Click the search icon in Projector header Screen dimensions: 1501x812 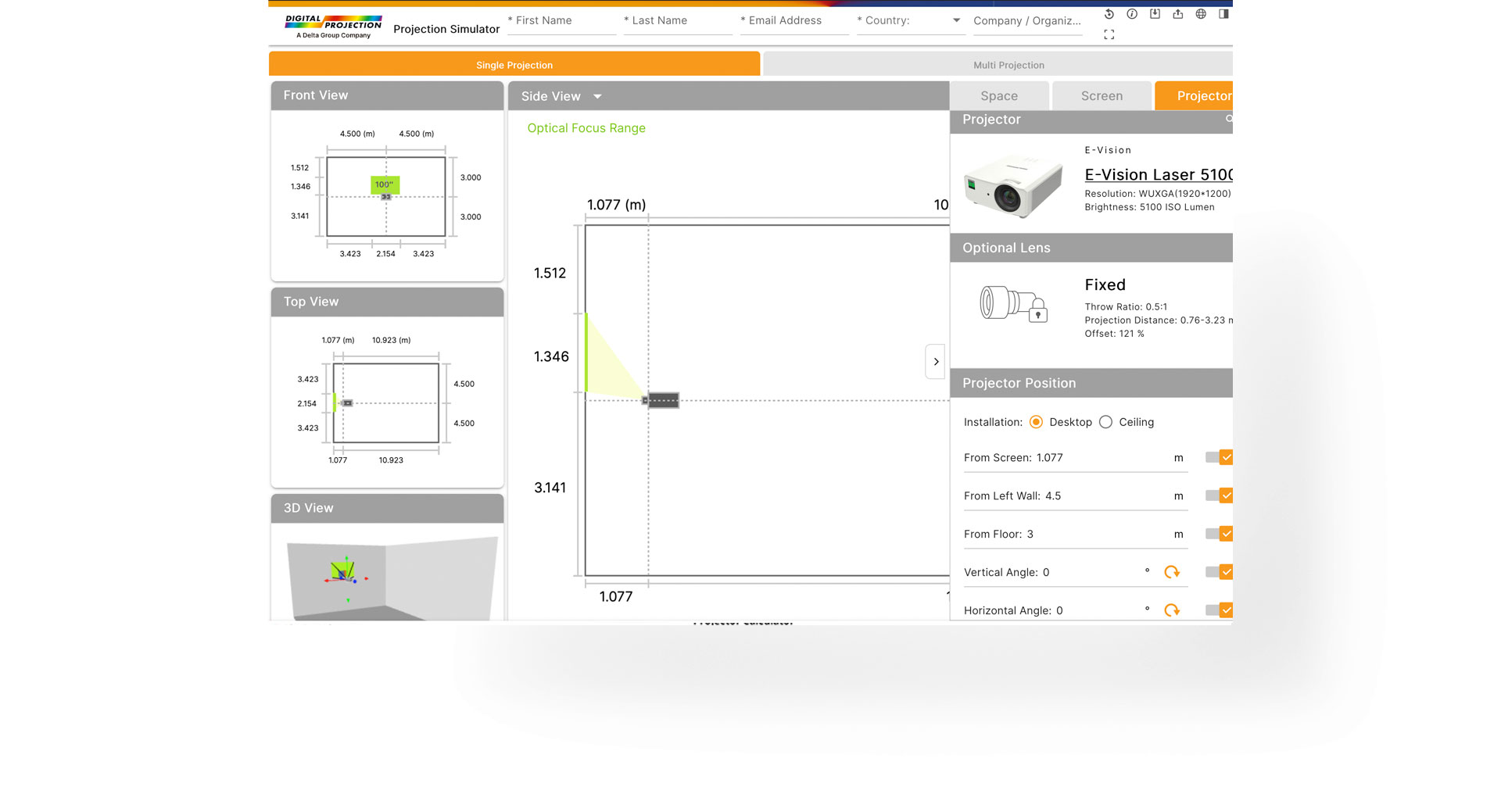click(x=1229, y=119)
